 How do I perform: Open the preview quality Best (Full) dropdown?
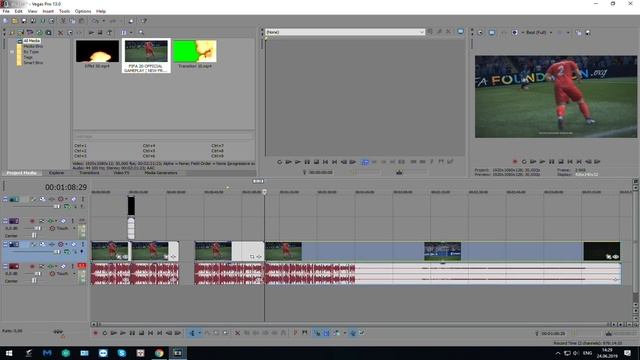click(x=539, y=33)
